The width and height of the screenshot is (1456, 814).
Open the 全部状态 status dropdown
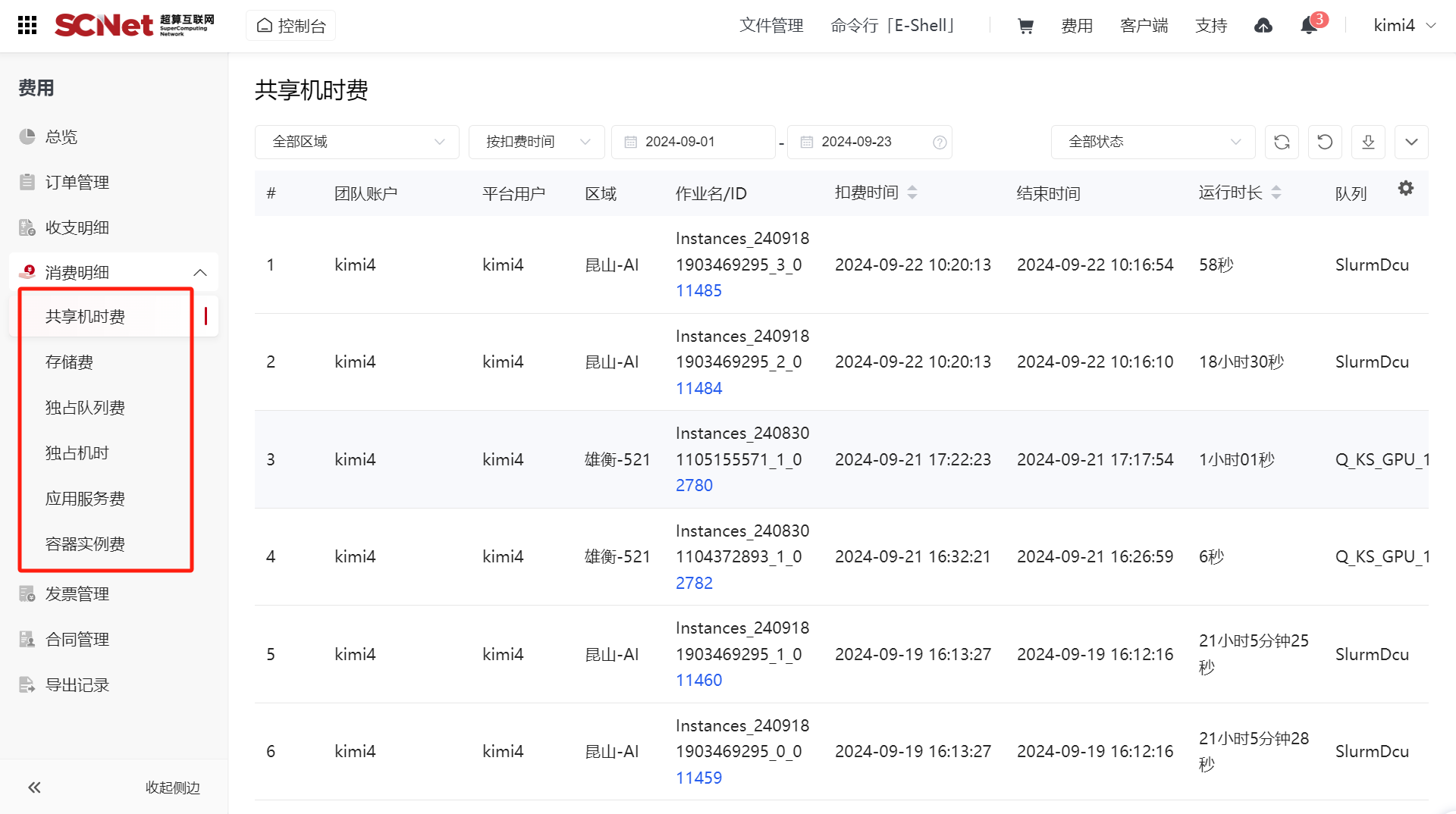coord(1153,142)
